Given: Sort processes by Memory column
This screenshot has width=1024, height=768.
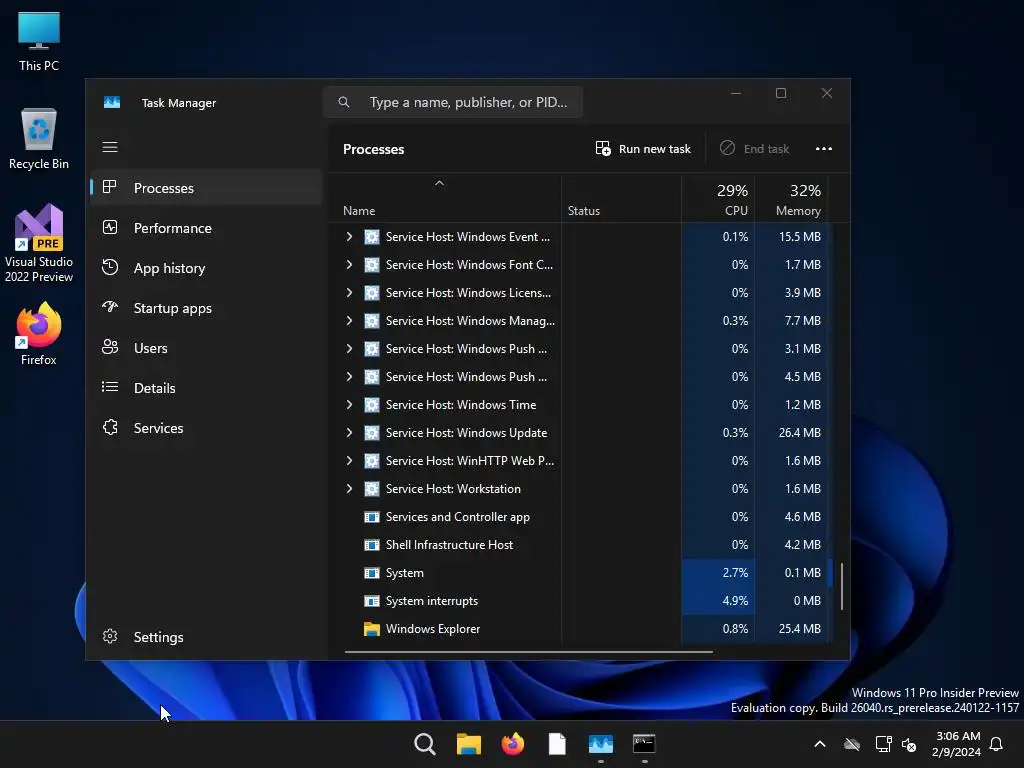Looking at the screenshot, I should pyautogui.click(x=792, y=199).
